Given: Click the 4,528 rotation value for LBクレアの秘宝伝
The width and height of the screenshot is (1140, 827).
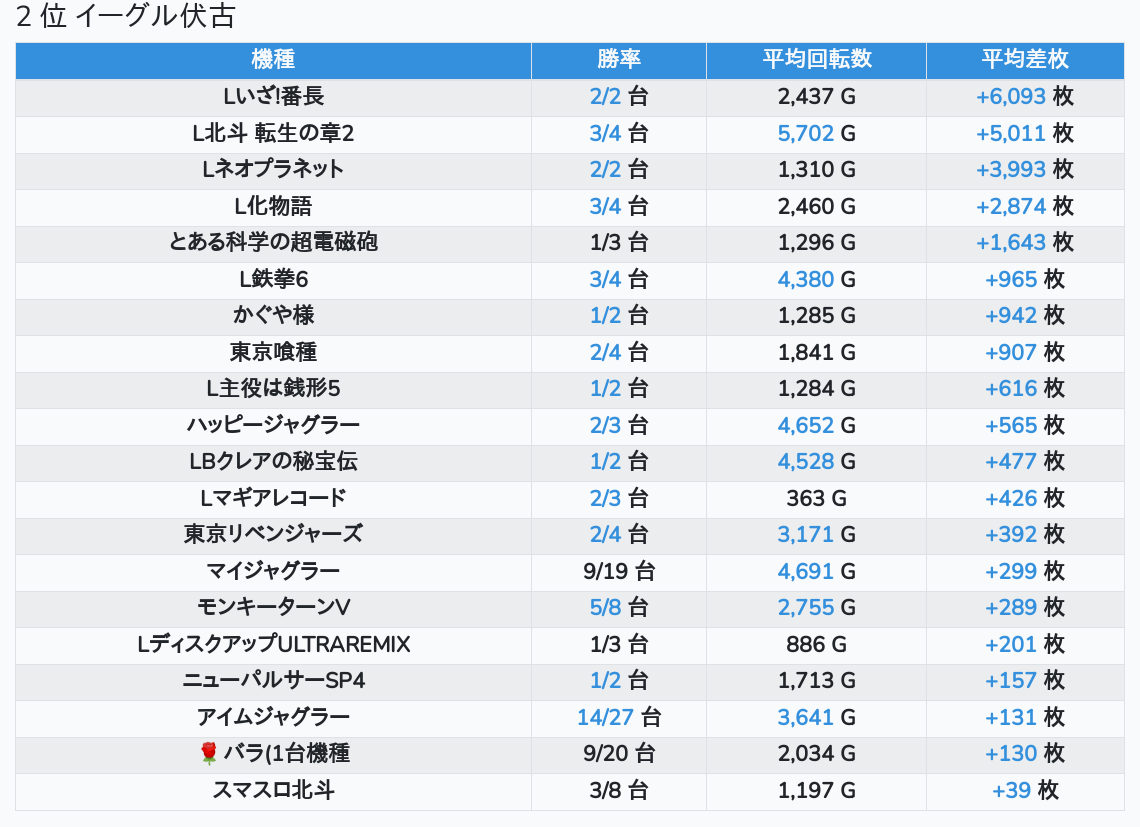Looking at the screenshot, I should pyautogui.click(x=805, y=462).
